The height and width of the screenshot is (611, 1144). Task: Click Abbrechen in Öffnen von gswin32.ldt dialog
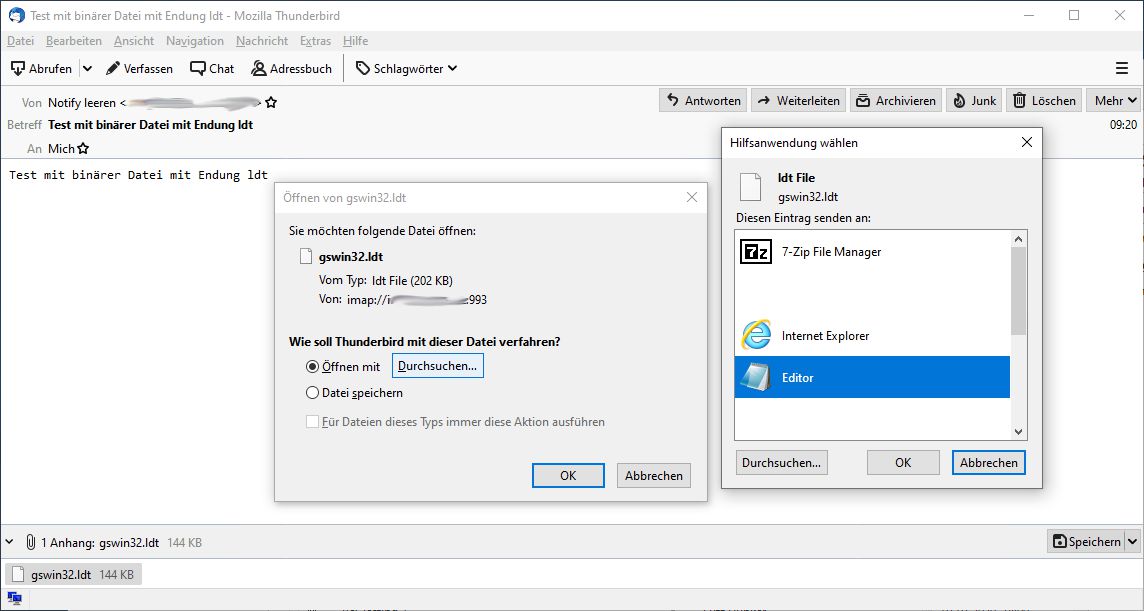tap(654, 475)
